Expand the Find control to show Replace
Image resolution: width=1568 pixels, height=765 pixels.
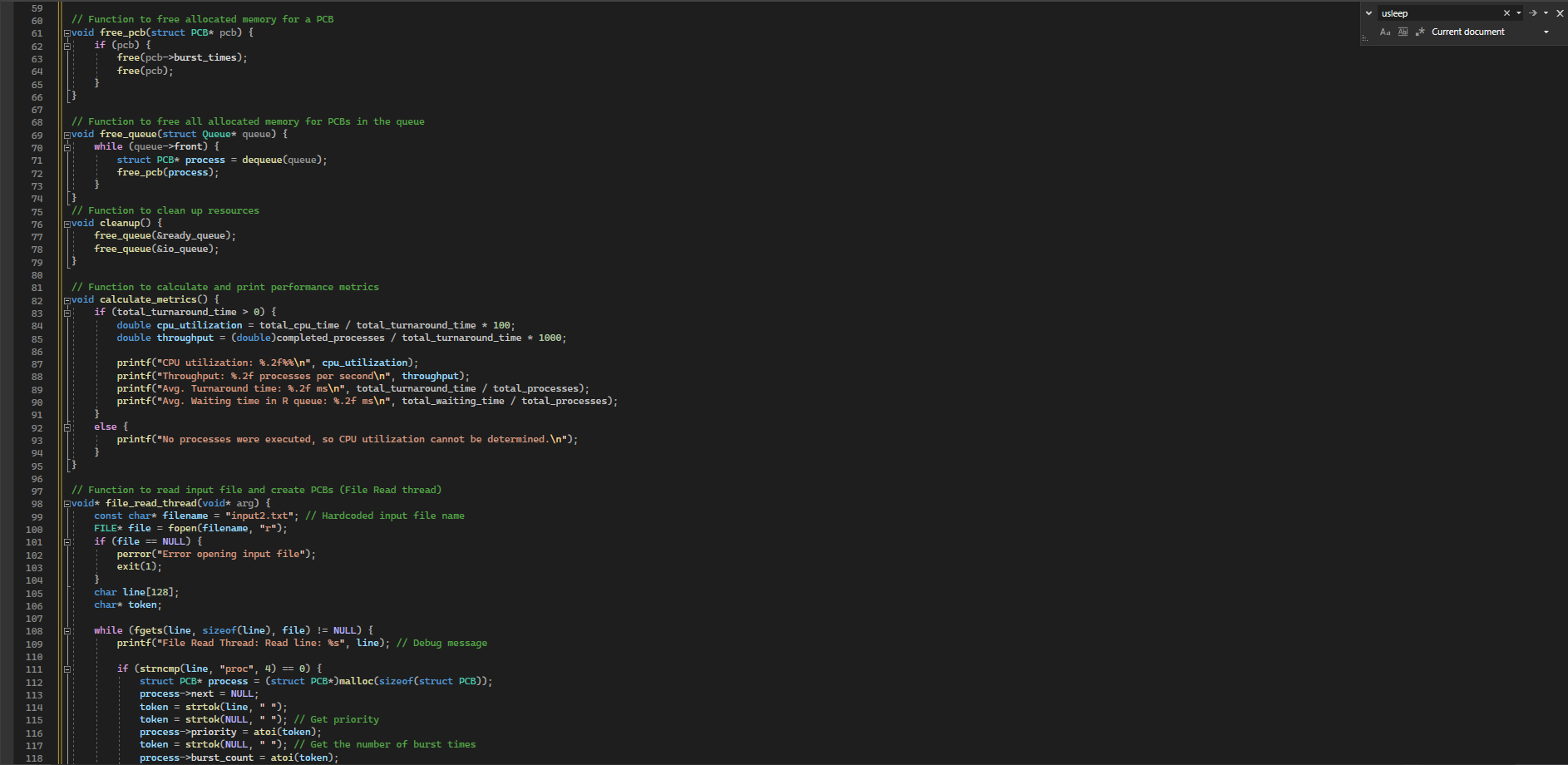tap(1368, 12)
